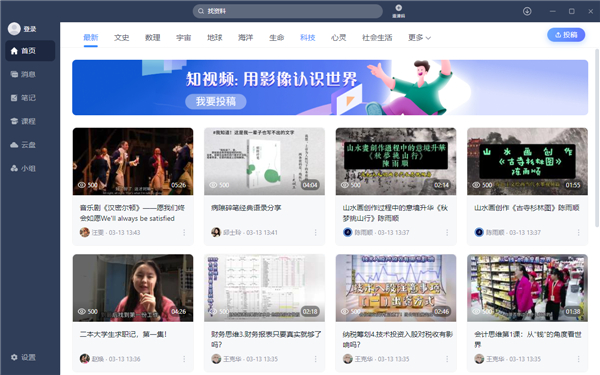Open video title 病隙碎笔经典语录分享
The image size is (600, 375).
click(246, 208)
